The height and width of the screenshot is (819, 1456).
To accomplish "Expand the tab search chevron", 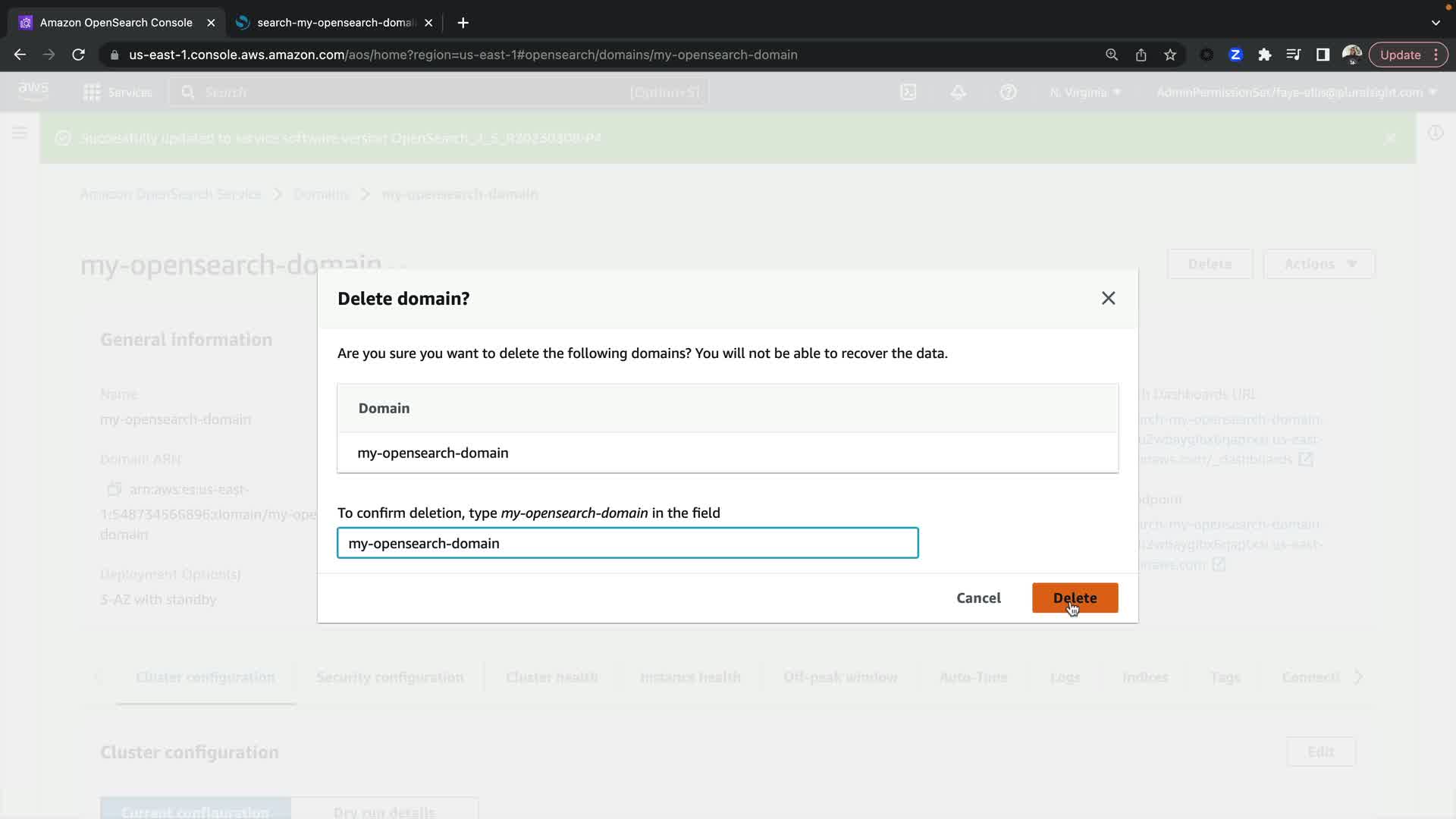I will click(x=1436, y=23).
